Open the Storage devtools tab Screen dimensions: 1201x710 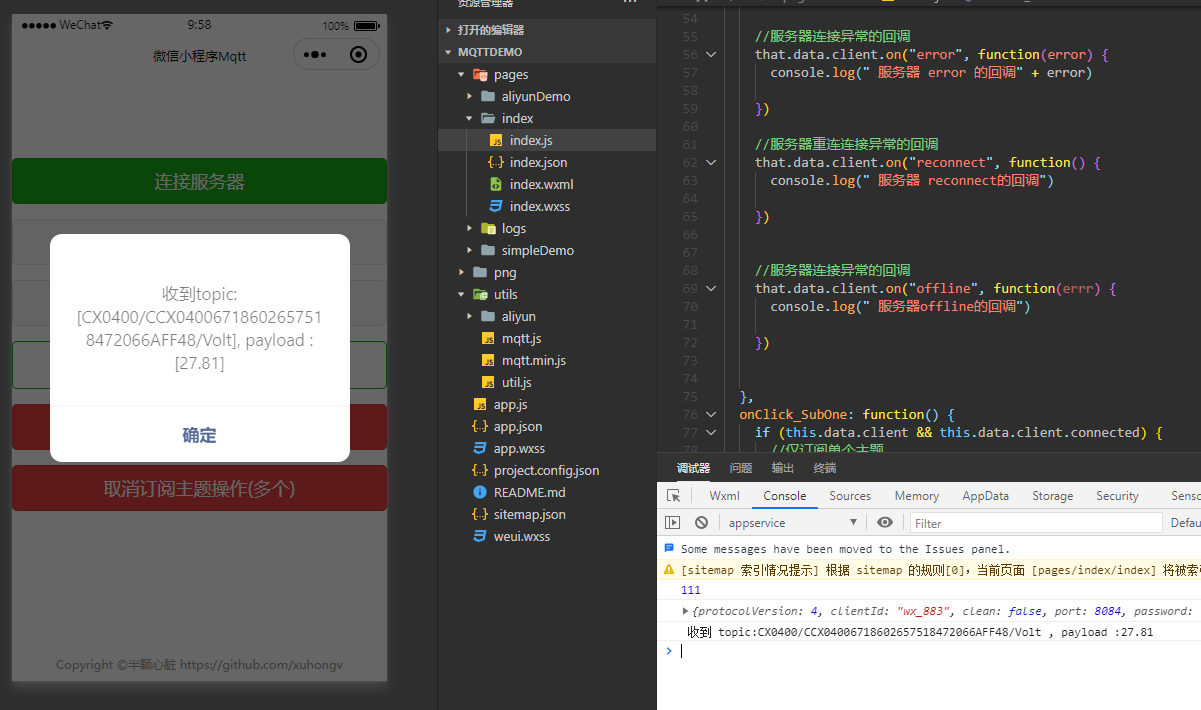click(x=1053, y=496)
